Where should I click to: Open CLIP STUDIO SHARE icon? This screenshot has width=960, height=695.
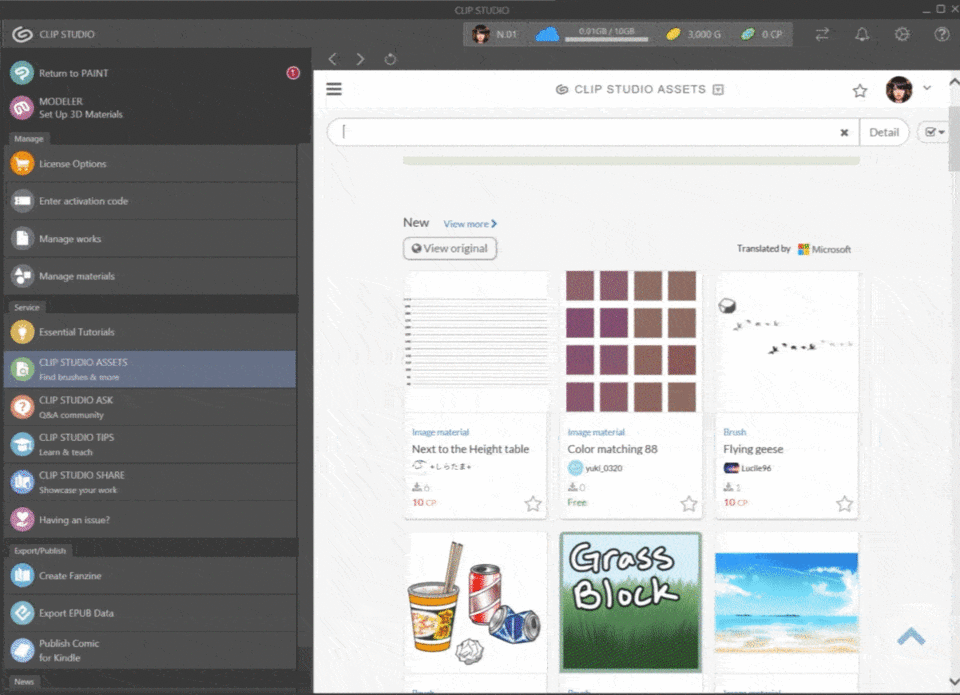(22, 482)
